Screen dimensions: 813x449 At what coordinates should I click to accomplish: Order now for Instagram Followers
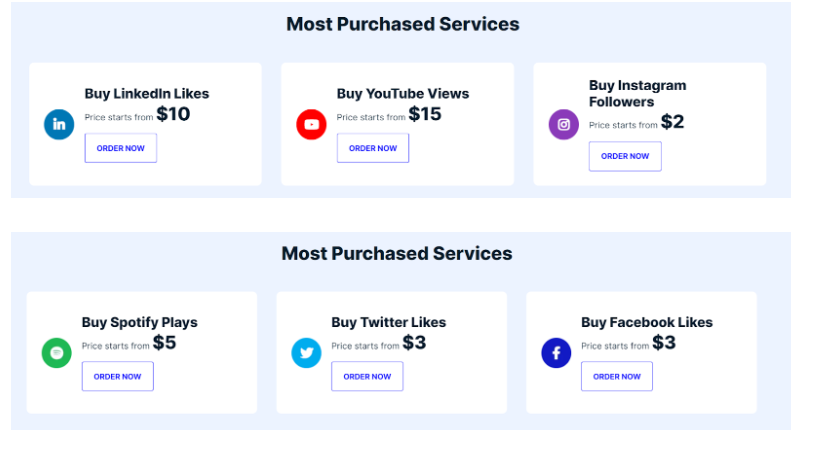[625, 156]
